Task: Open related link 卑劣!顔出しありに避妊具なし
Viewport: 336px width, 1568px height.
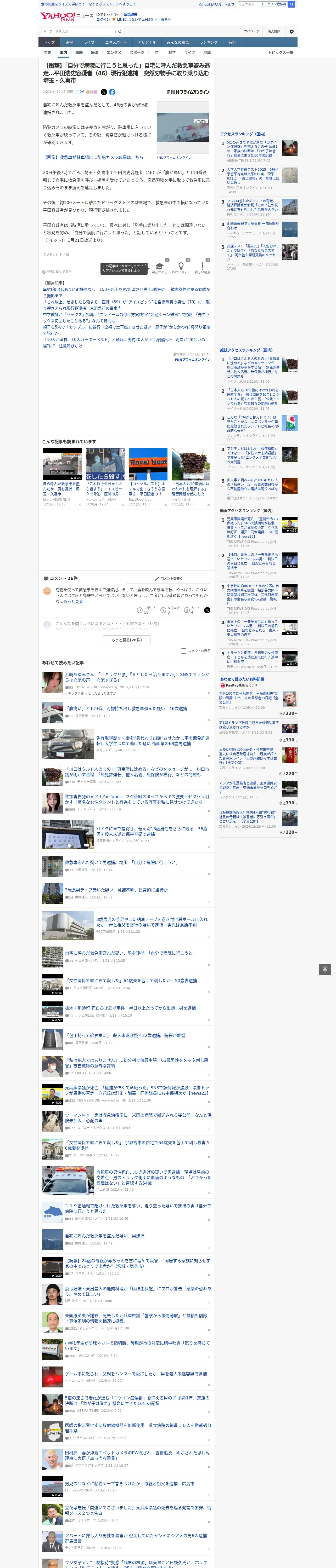Action: coord(126,293)
